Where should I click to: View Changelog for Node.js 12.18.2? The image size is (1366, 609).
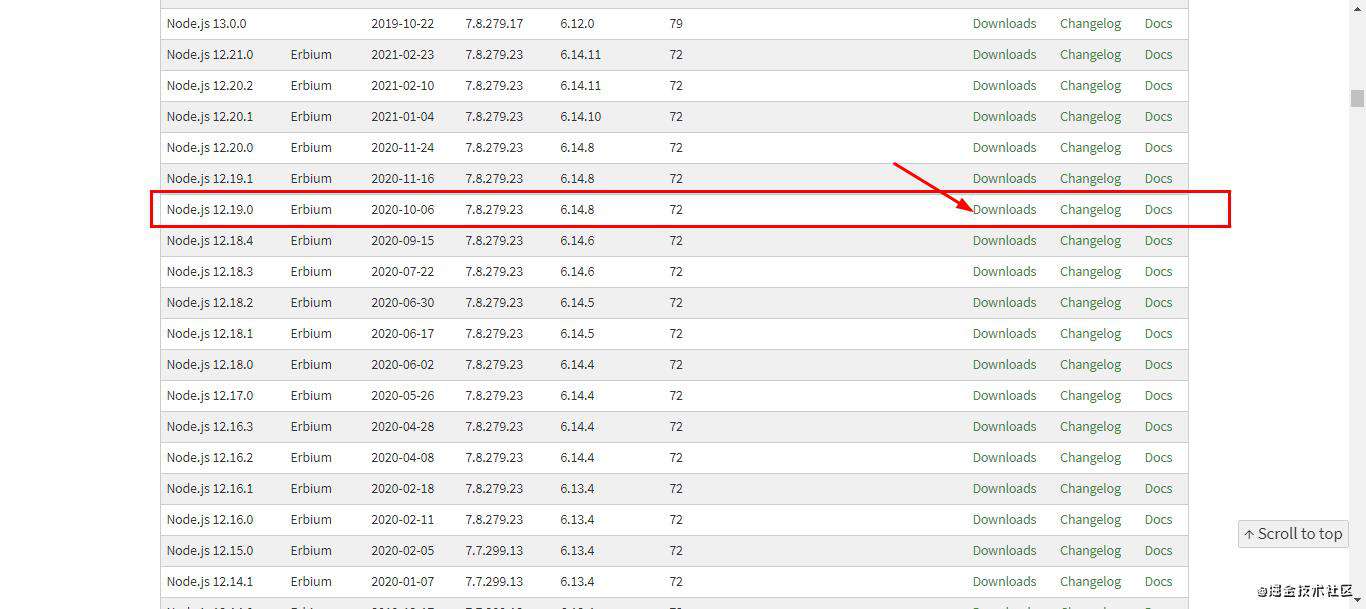click(1090, 302)
